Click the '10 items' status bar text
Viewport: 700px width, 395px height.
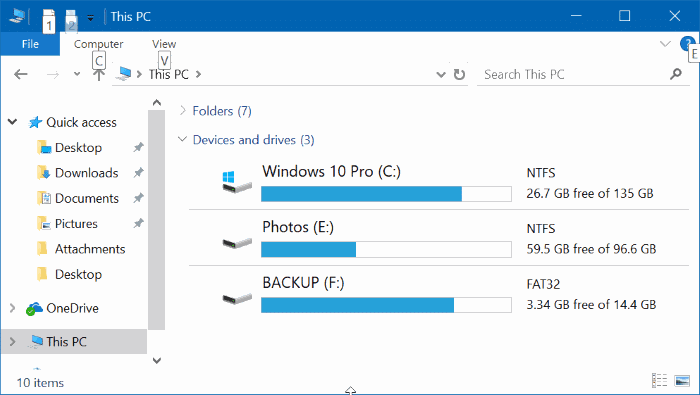pyautogui.click(x=40, y=383)
